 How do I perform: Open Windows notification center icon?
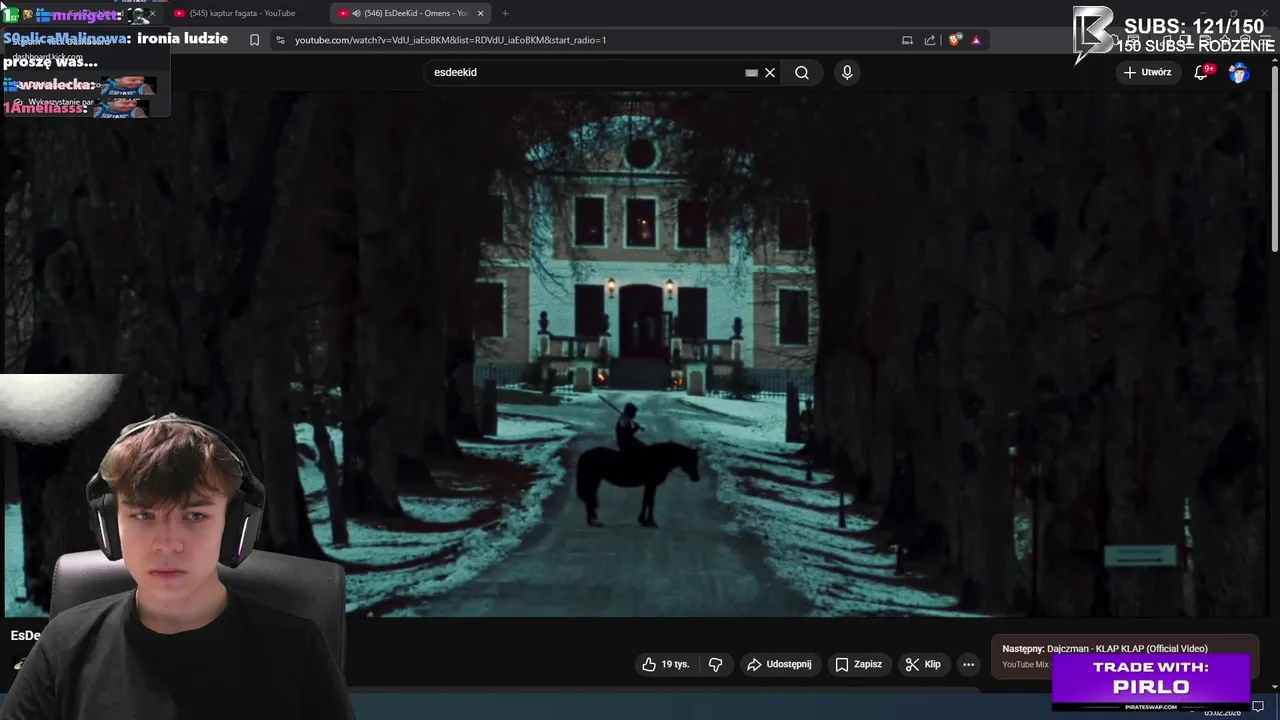coord(1258,707)
